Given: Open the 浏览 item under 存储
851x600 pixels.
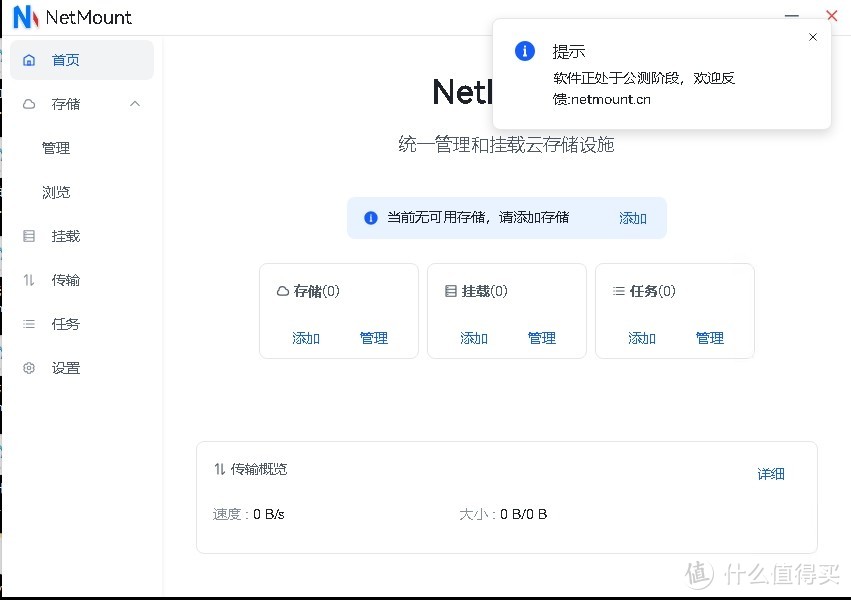Looking at the screenshot, I should [x=56, y=192].
